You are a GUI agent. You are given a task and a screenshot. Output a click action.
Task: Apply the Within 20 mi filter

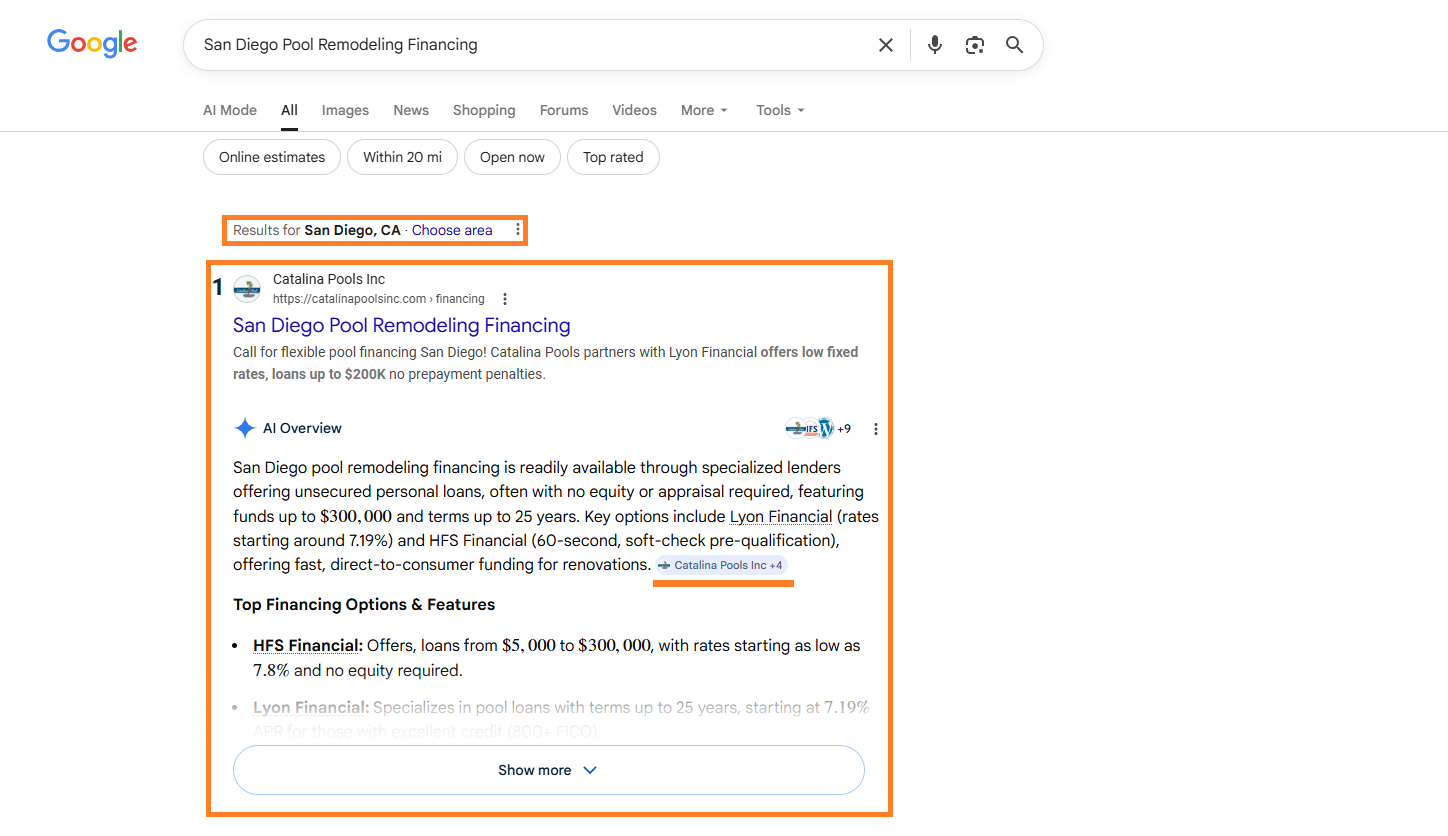(x=402, y=157)
